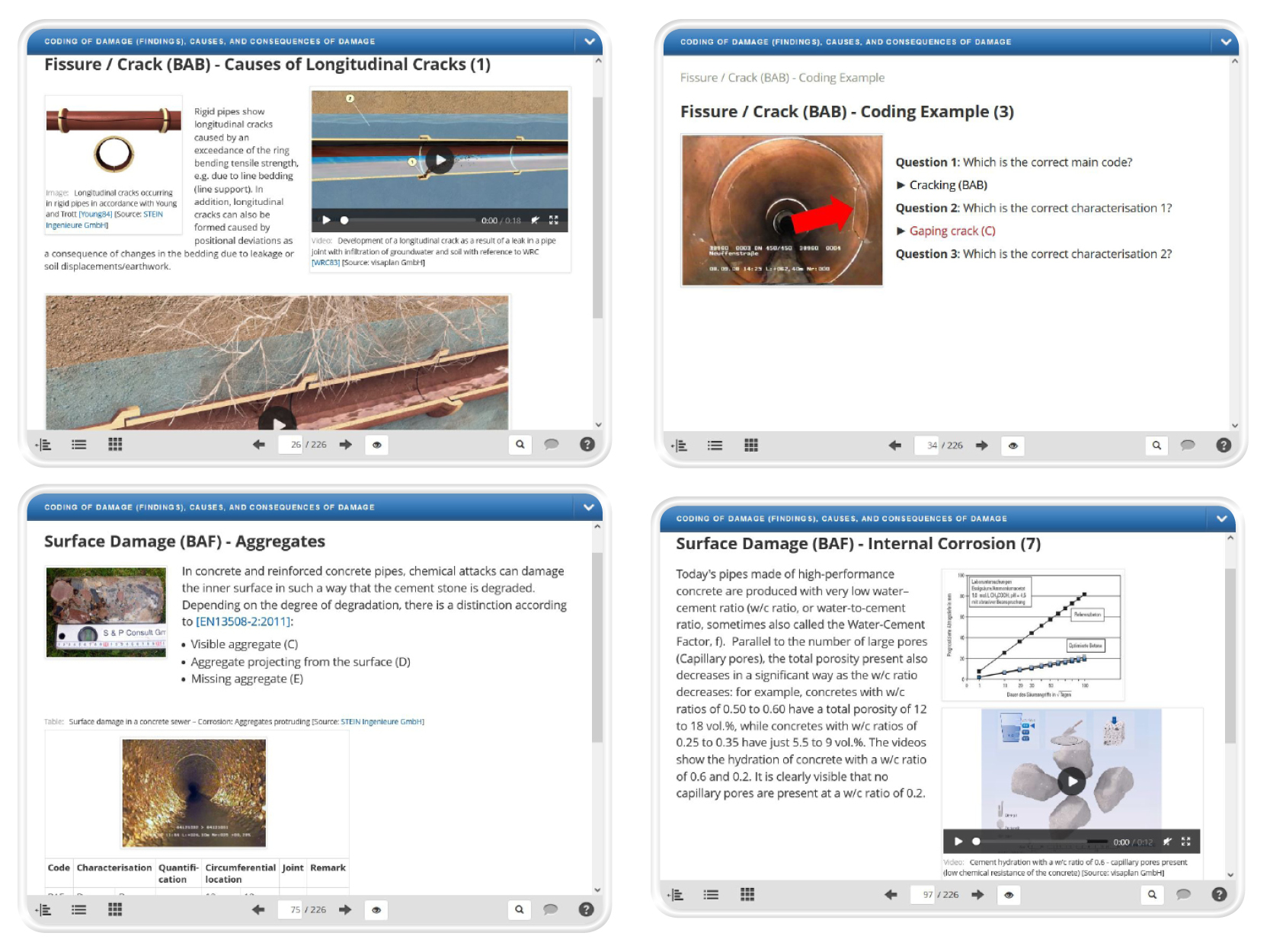
Task: Open the [WRC83] source link
Action: point(325,263)
